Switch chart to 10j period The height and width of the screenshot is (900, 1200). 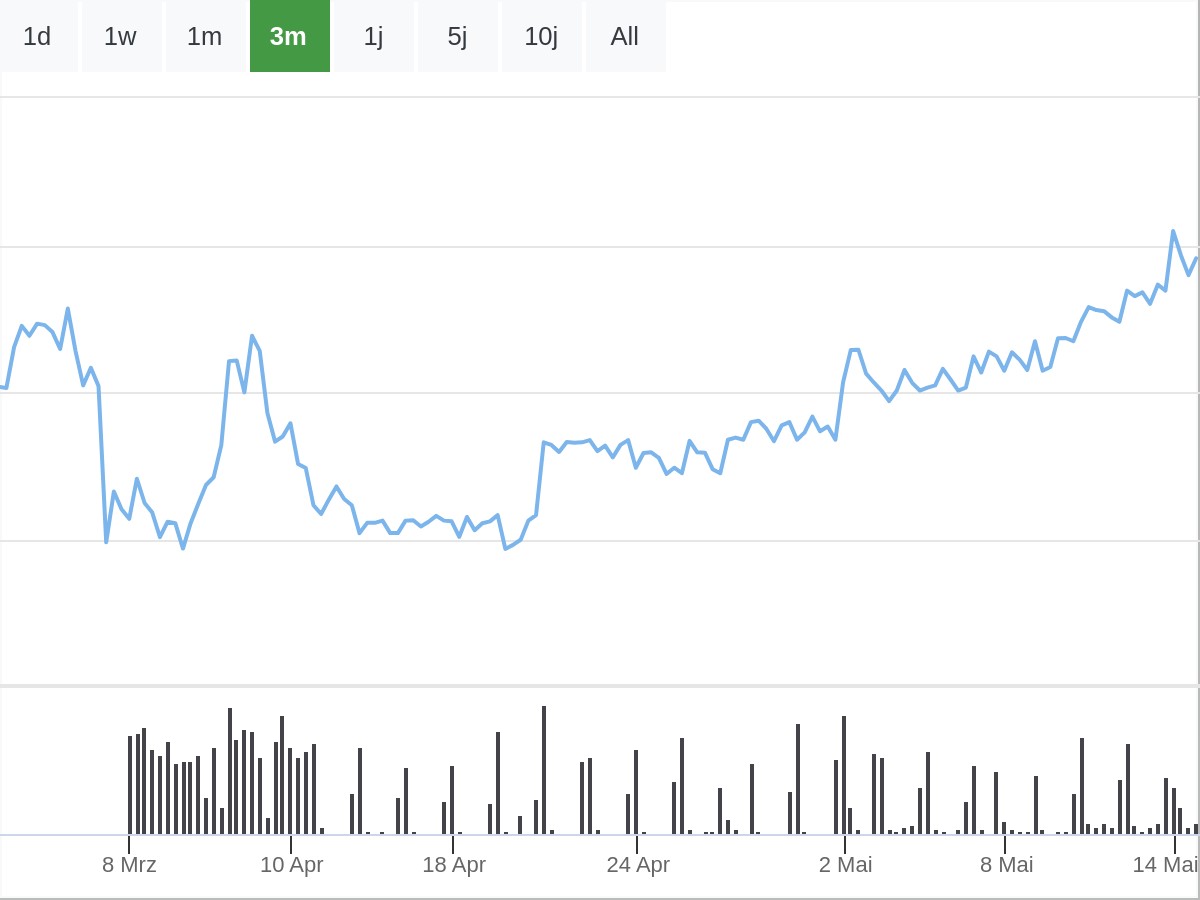[x=541, y=36]
